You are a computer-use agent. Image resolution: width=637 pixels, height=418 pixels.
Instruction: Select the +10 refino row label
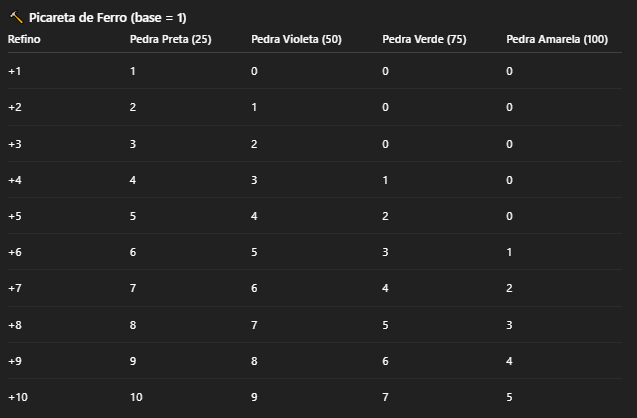[18, 397]
